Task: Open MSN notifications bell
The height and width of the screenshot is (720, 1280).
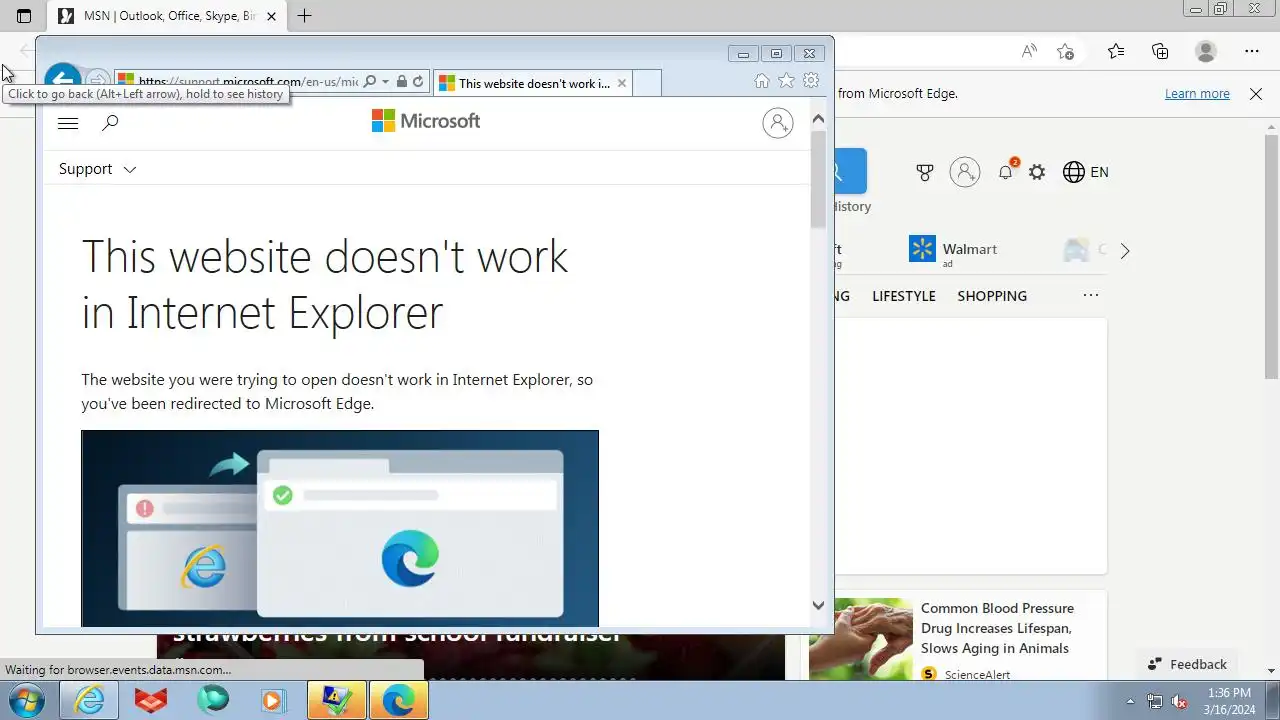Action: click(1006, 172)
